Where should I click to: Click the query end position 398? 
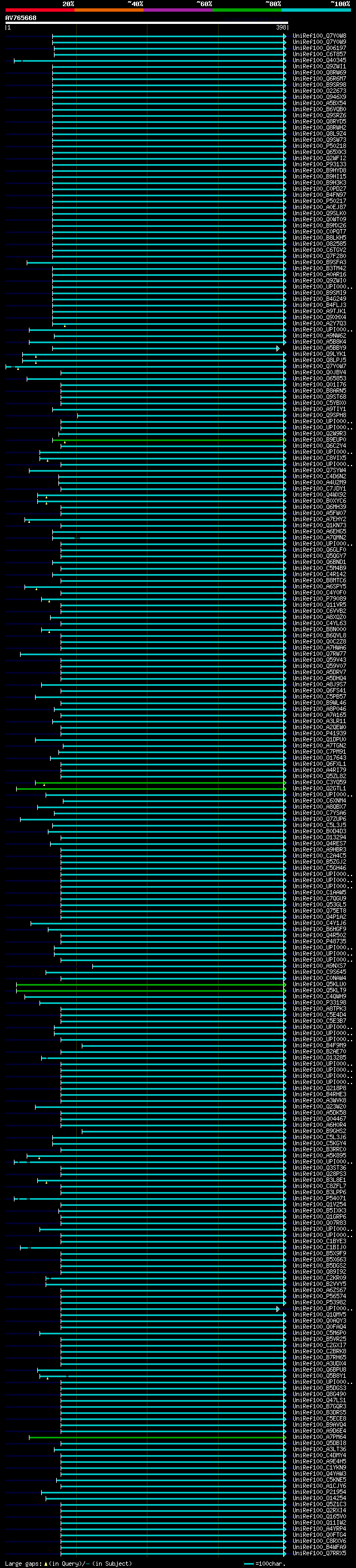tap(281, 27)
